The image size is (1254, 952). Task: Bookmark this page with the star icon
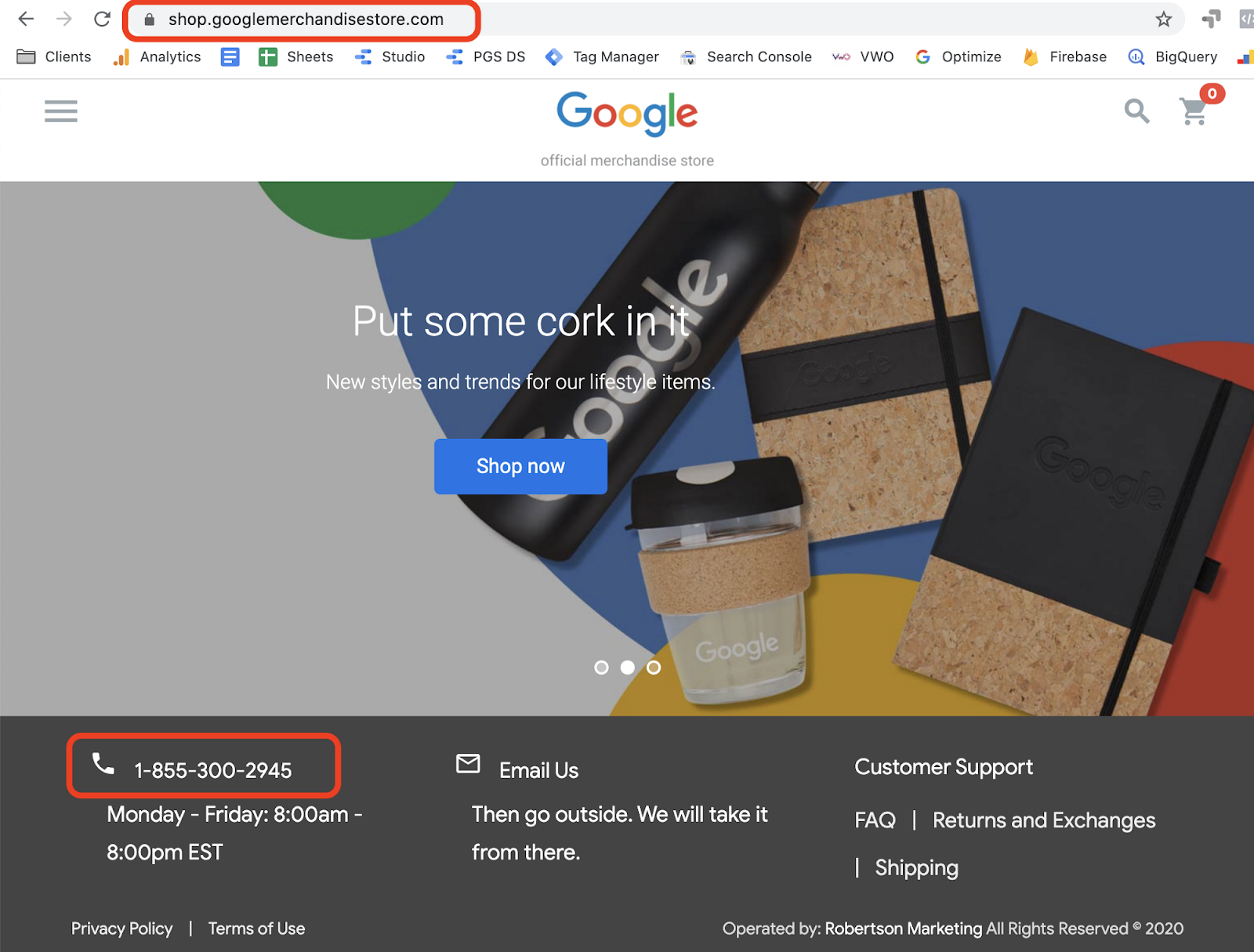[1164, 19]
